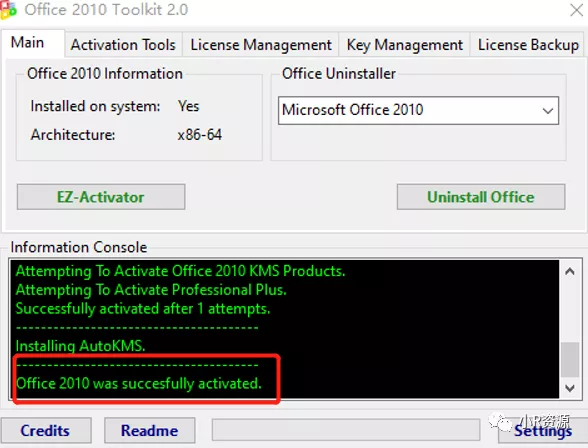
Task: Click the 'x86-64' architecture value
Action: tap(200, 135)
